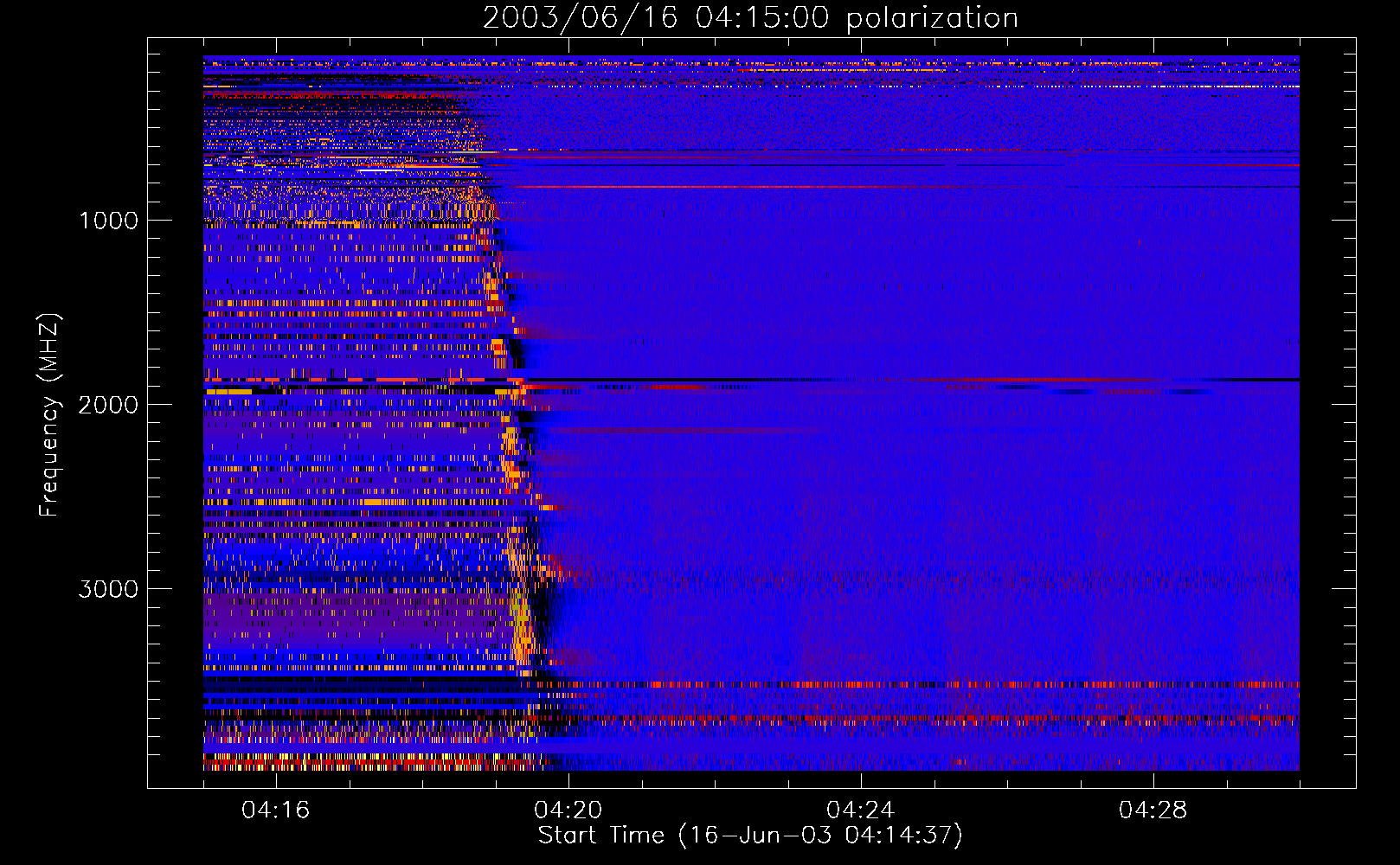Click the '2000' frequency tick label

click(x=108, y=405)
